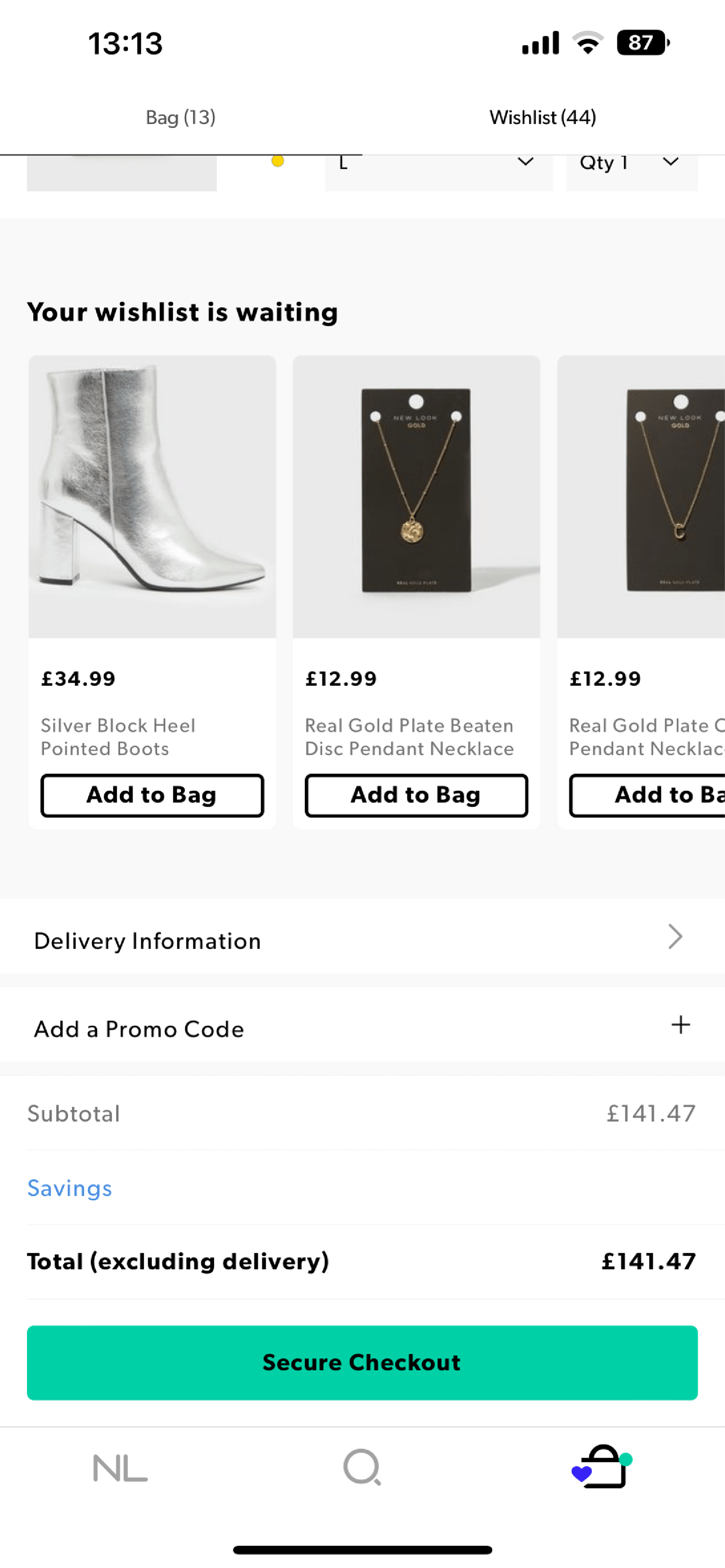
Task: Tap the plus icon for promo code
Action: pos(681,1025)
